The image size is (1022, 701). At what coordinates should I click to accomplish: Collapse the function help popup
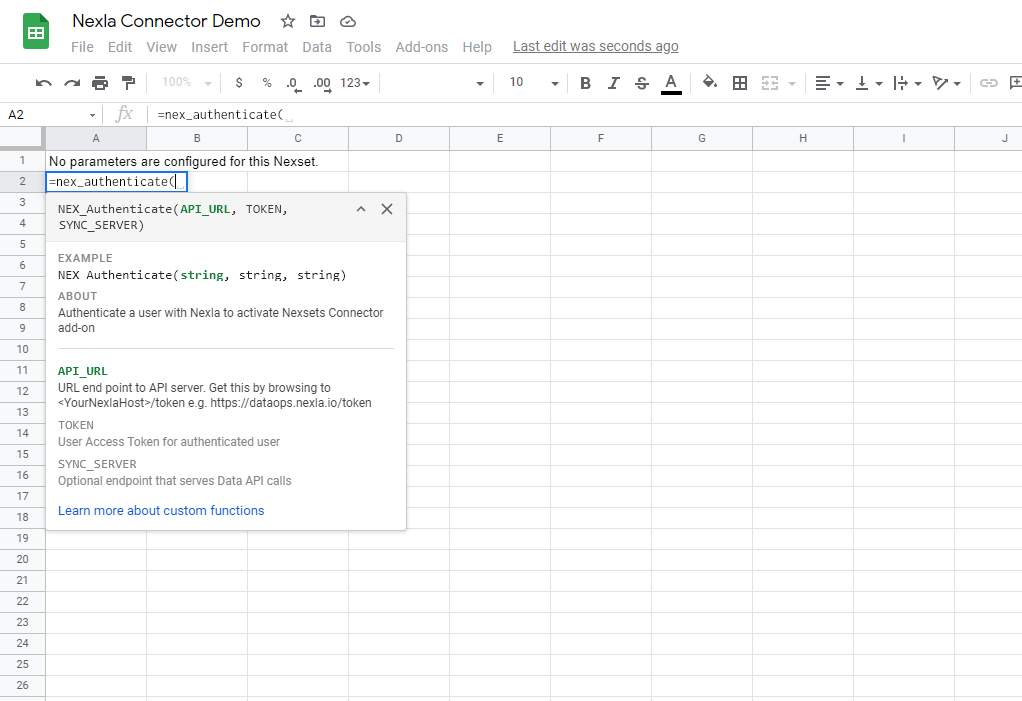(x=360, y=209)
